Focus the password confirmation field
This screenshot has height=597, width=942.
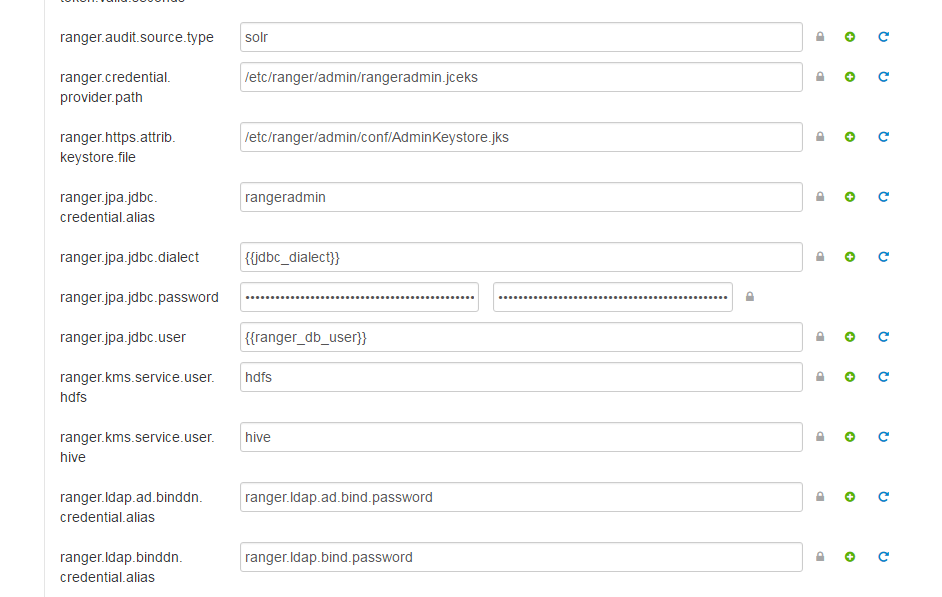tap(612, 297)
